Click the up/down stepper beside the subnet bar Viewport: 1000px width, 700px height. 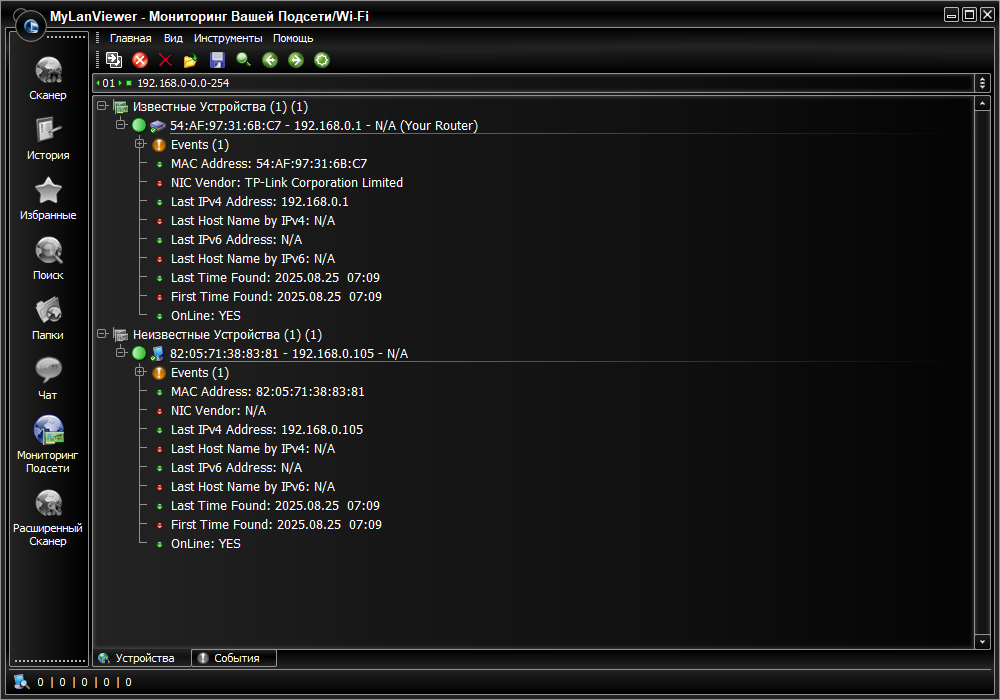[x=982, y=83]
